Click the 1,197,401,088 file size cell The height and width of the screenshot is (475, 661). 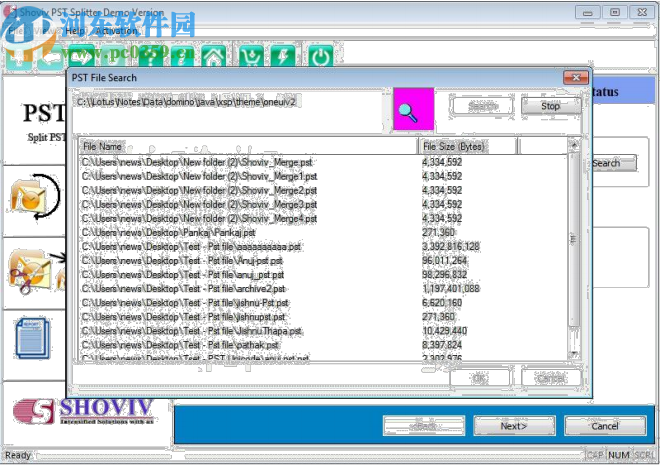[x=451, y=289]
